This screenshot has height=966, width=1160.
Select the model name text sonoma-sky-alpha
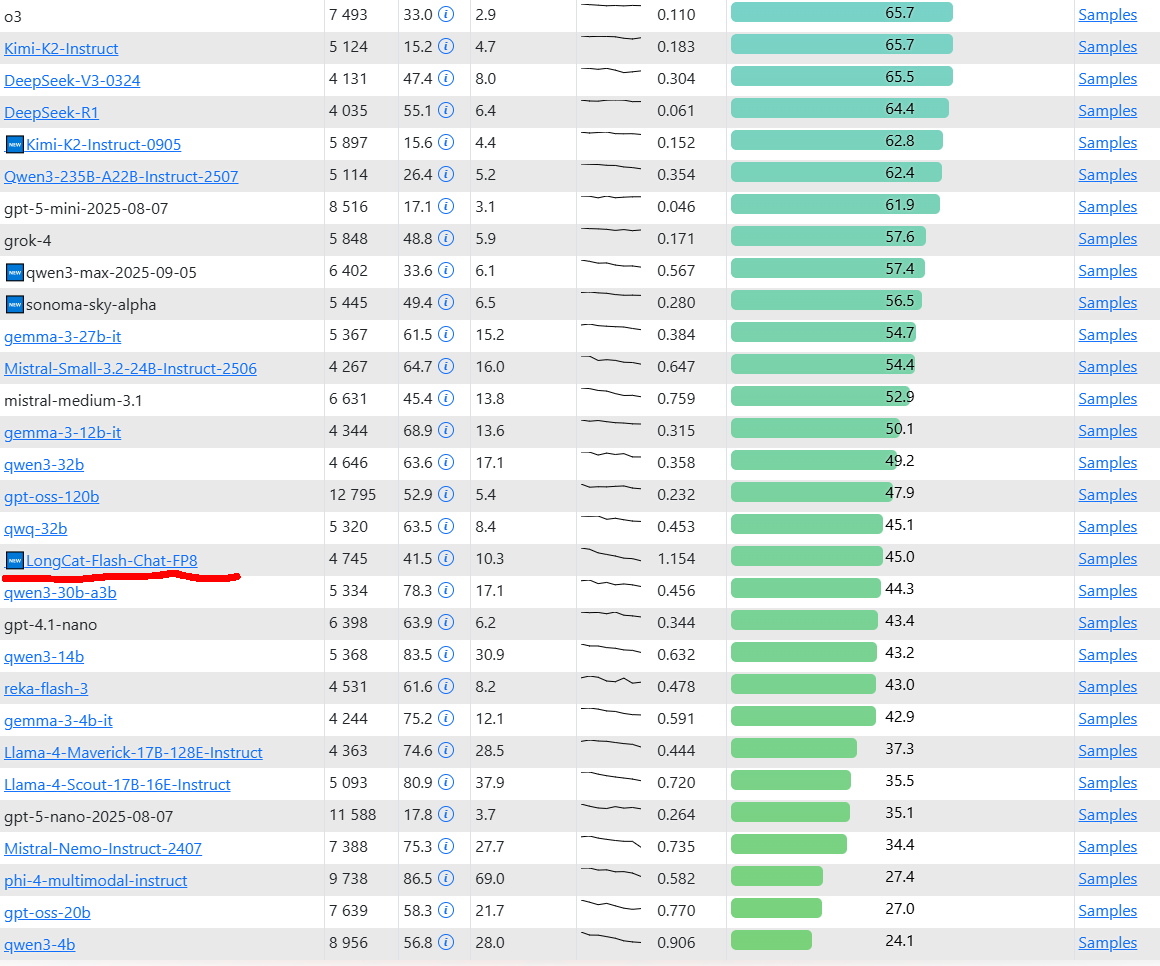point(91,305)
